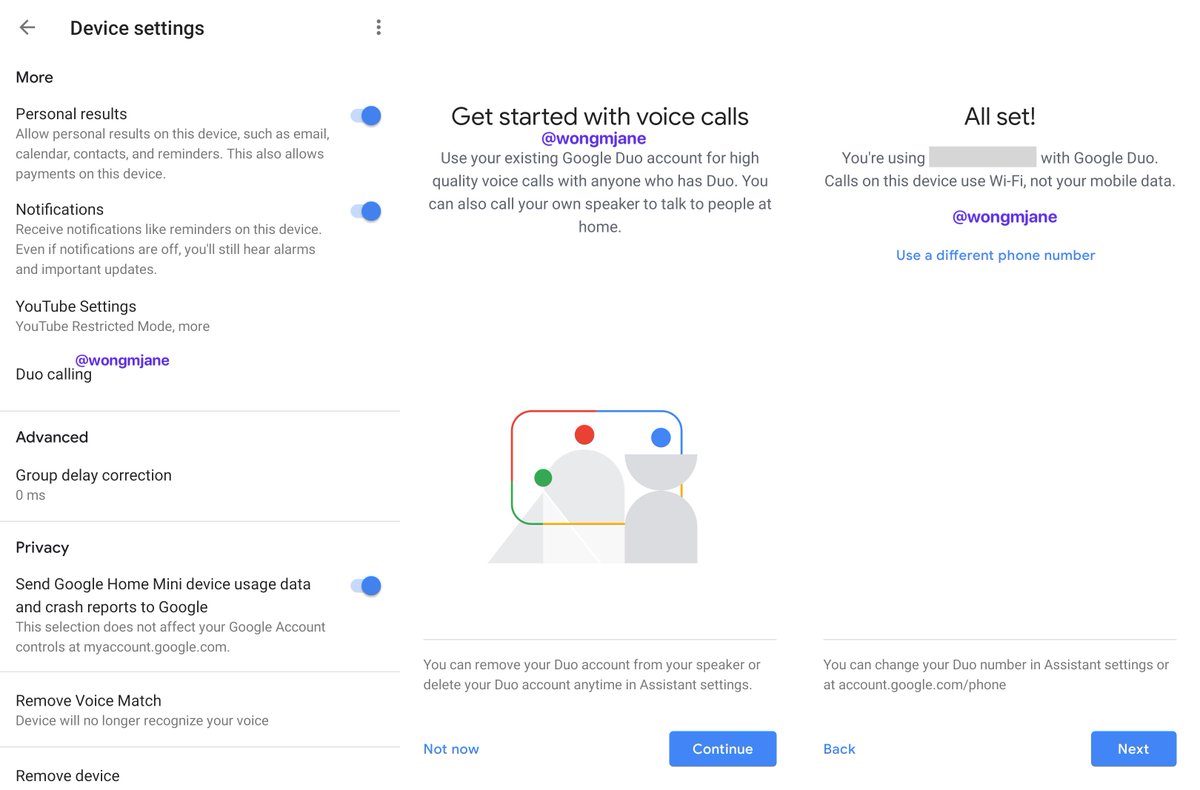
Task: Click the Duo voice call illustration
Action: (x=593, y=486)
